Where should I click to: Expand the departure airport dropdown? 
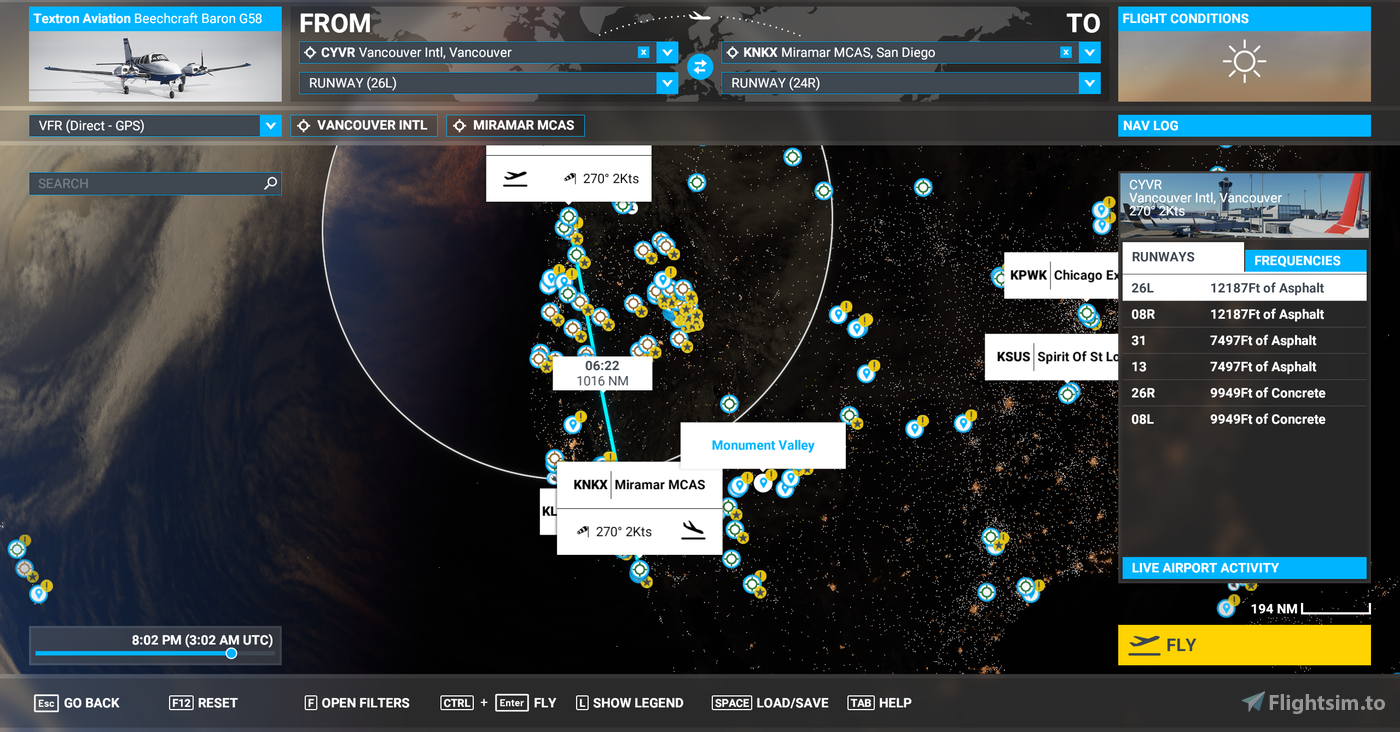click(667, 52)
